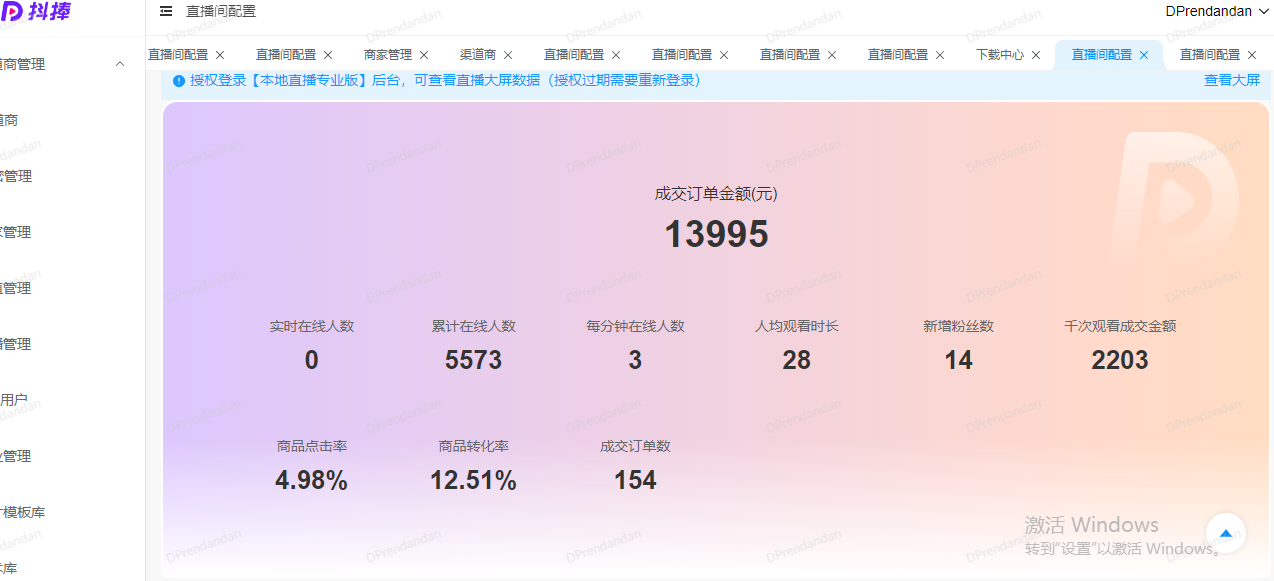Screen dimensions: 1274x581
Task: Open the 查看大屏 link
Action: click(x=1231, y=80)
